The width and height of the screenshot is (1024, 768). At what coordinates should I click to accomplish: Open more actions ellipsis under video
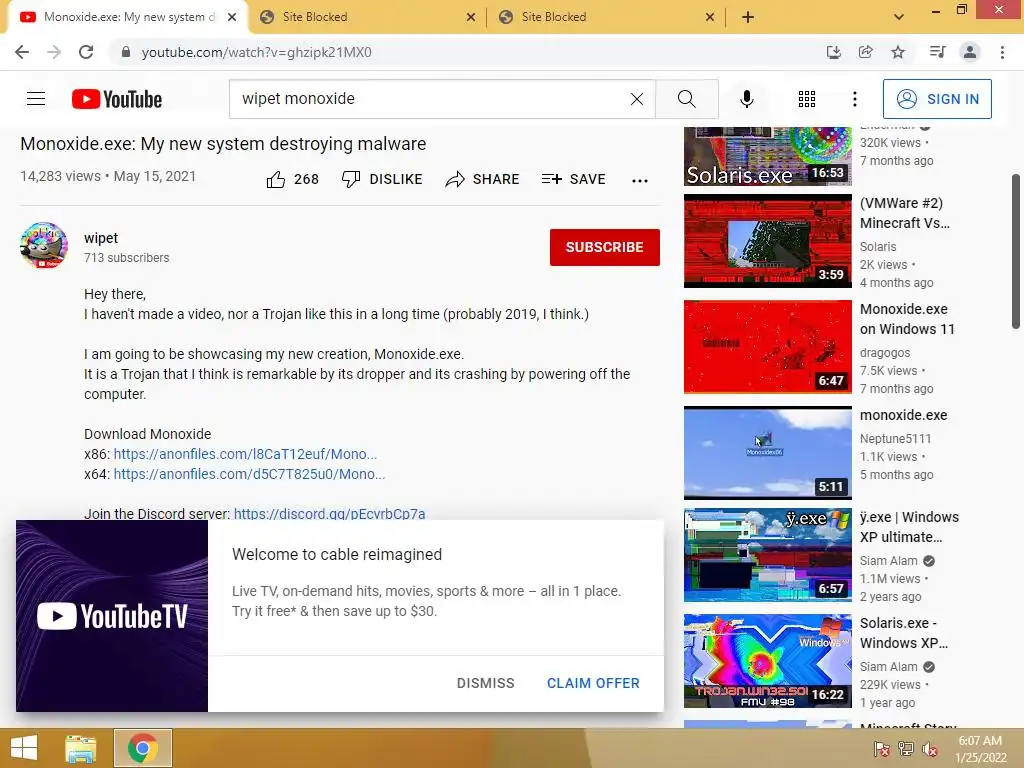pos(640,180)
